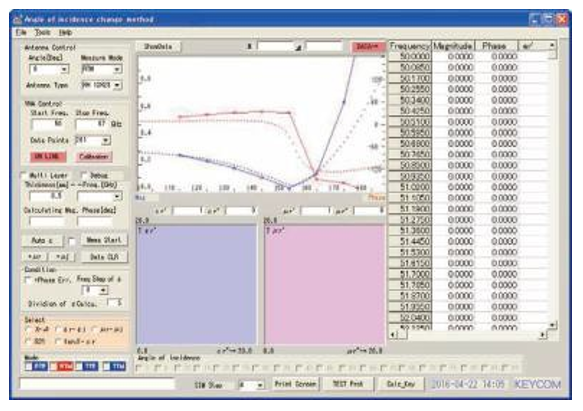Open the Tools menu

pos(42,32)
